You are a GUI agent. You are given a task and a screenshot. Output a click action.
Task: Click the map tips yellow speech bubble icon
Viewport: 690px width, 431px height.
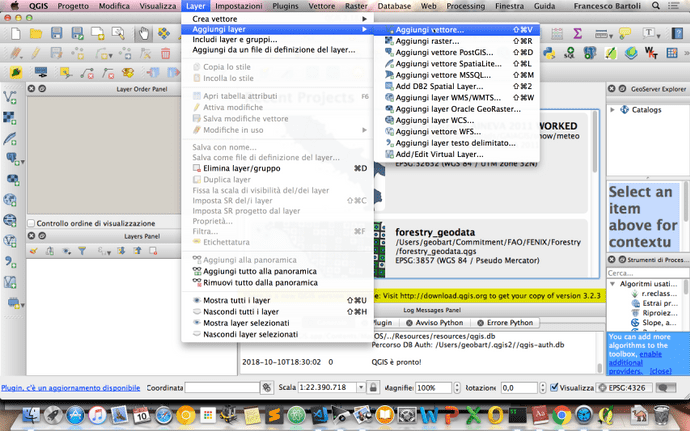(625, 33)
